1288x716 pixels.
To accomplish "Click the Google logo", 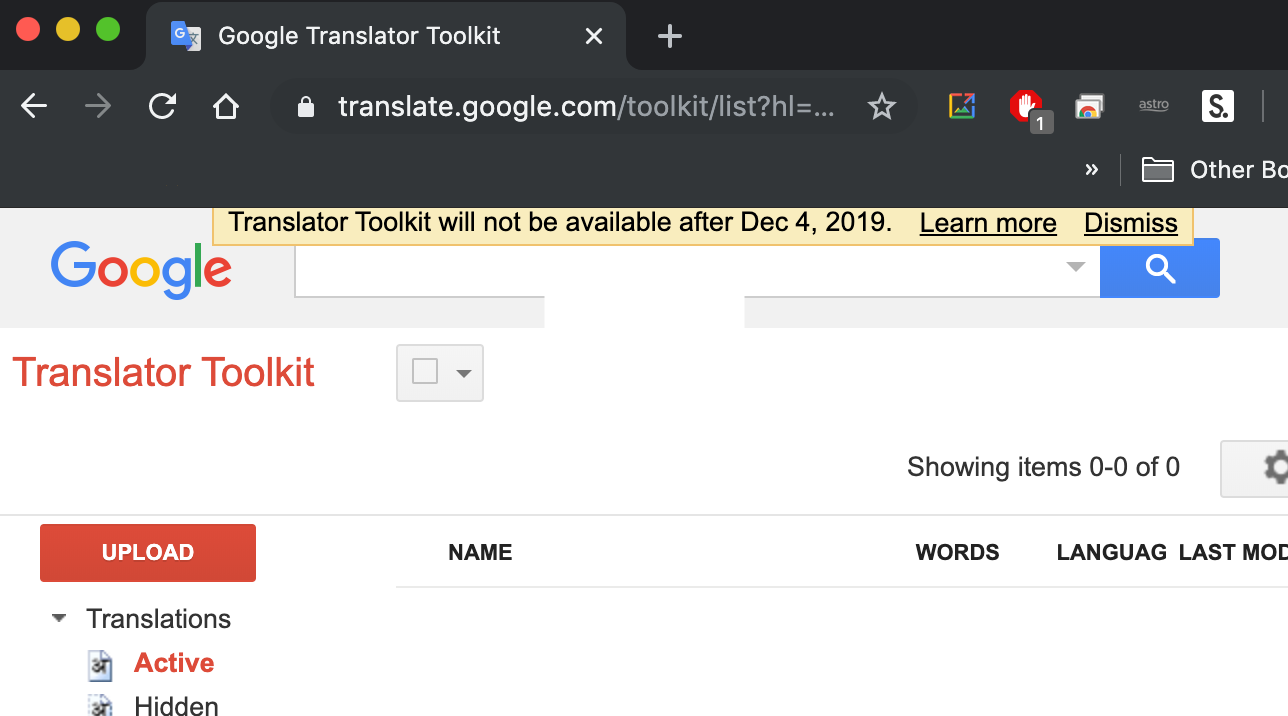I will [141, 269].
